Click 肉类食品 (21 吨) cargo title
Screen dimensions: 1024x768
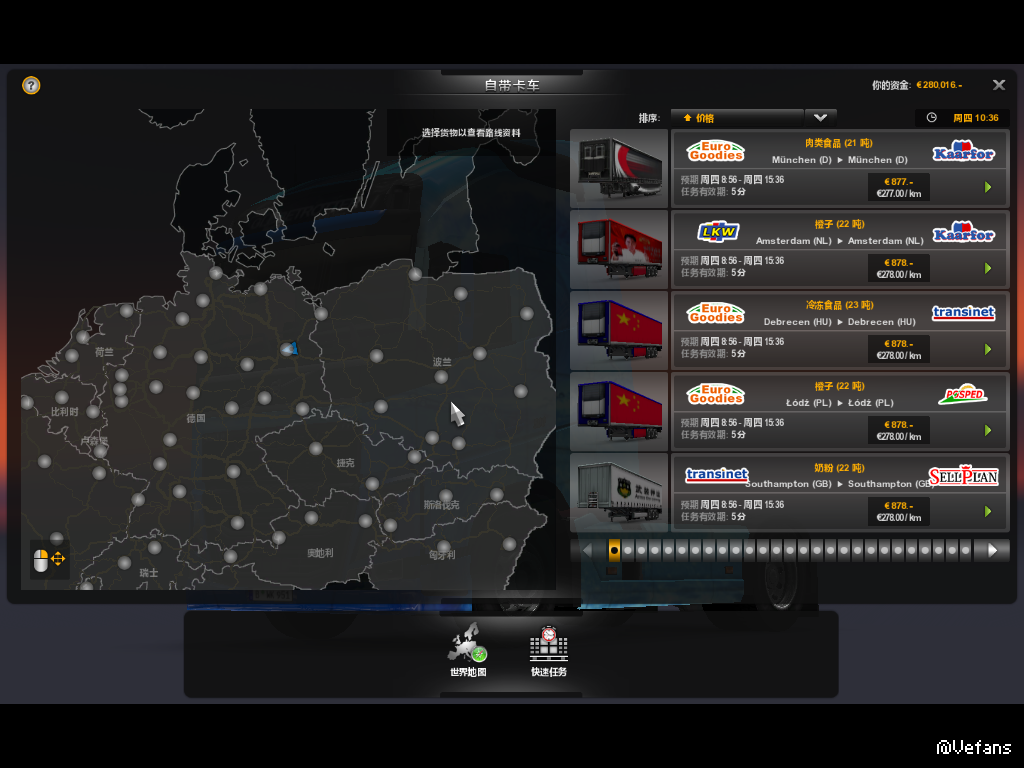pos(839,143)
